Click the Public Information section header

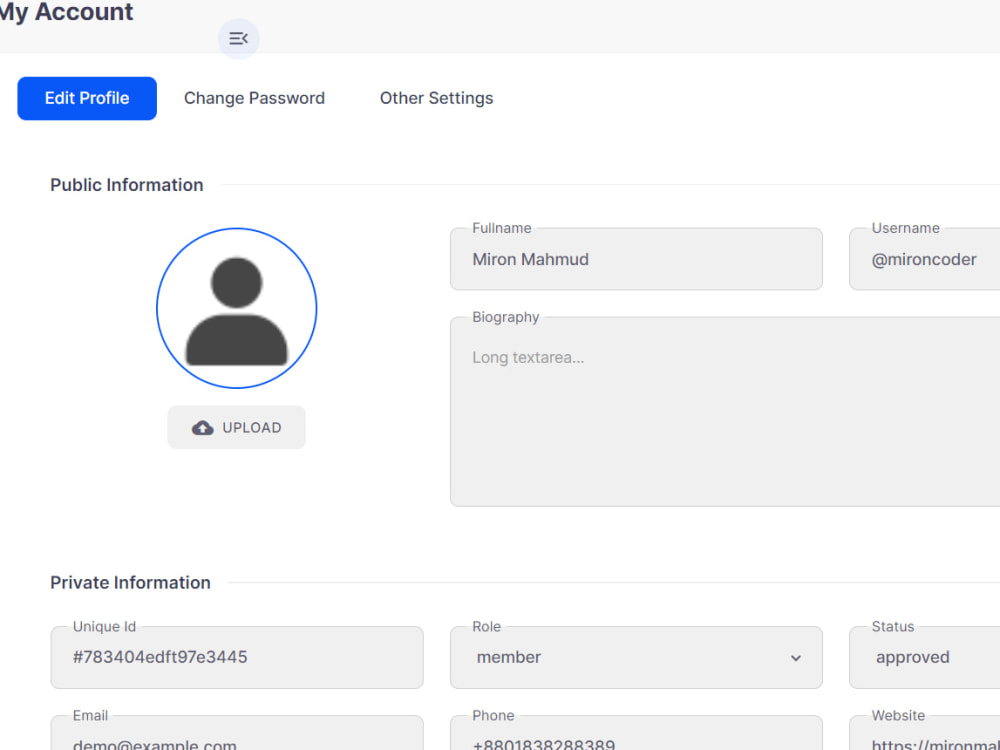click(126, 185)
